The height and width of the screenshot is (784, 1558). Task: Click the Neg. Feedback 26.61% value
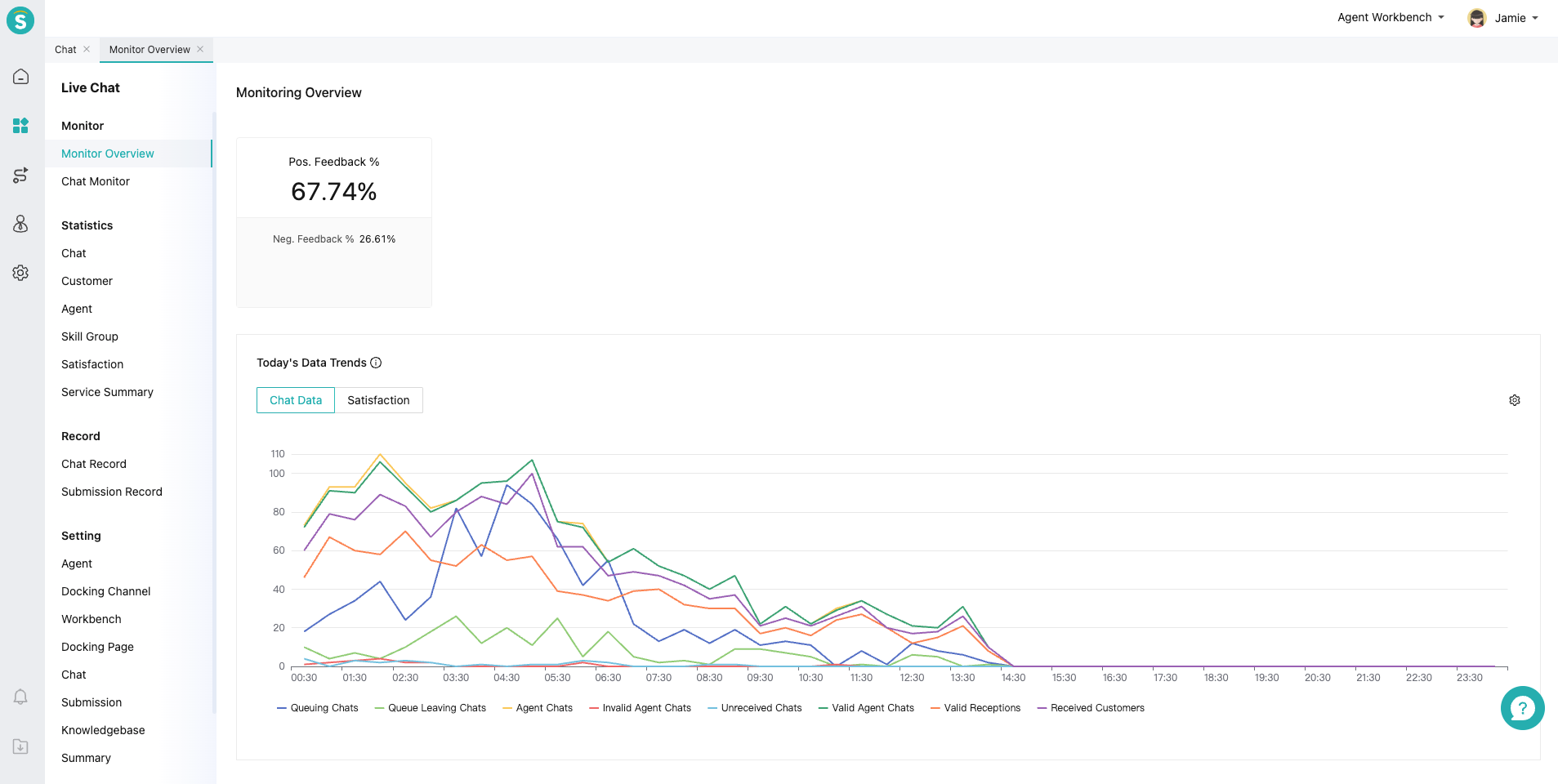(x=377, y=239)
